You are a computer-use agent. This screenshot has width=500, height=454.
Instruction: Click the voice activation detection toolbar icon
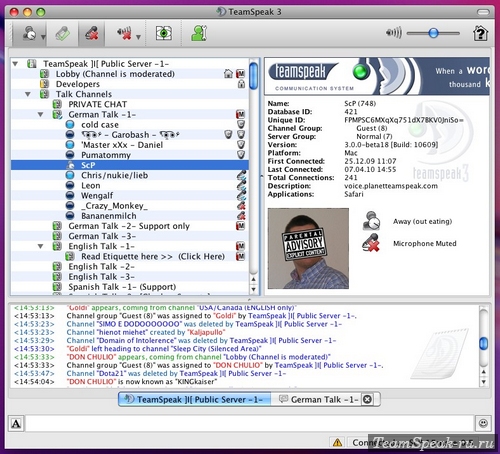62,33
